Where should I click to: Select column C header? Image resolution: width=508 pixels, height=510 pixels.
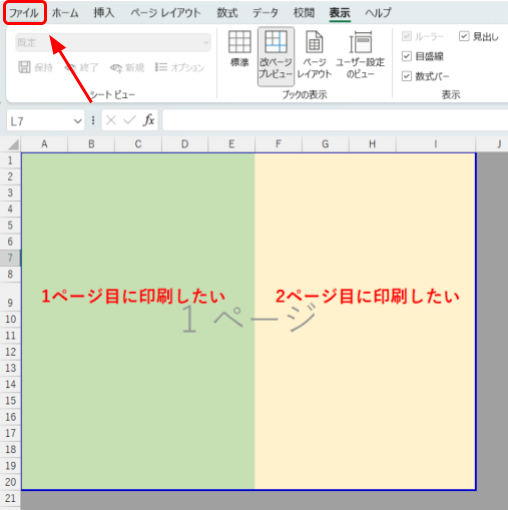pos(138,144)
